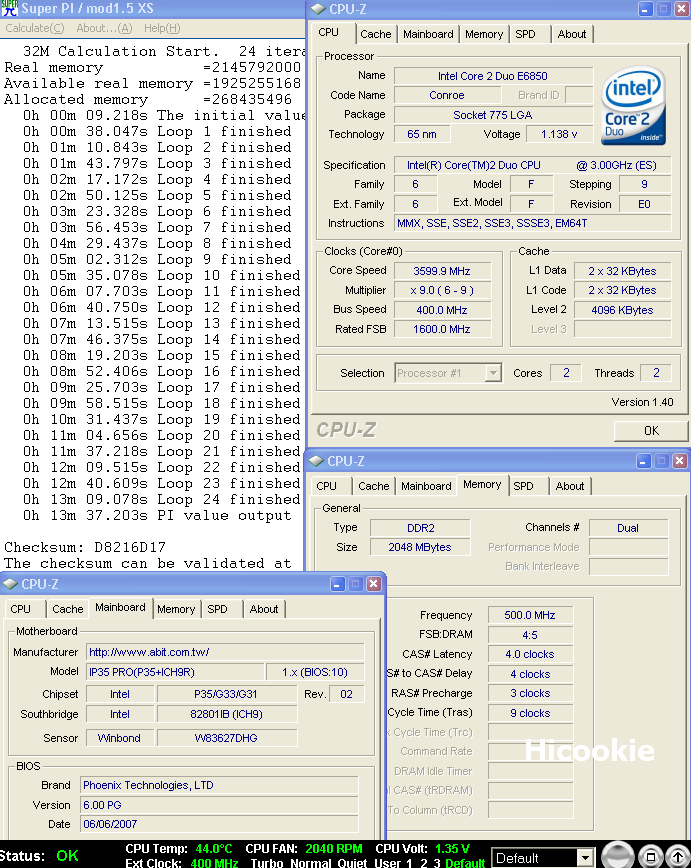Switch to the Memory tab in the top CPU-Z window
Screen dimensions: 691x868
(484, 34)
